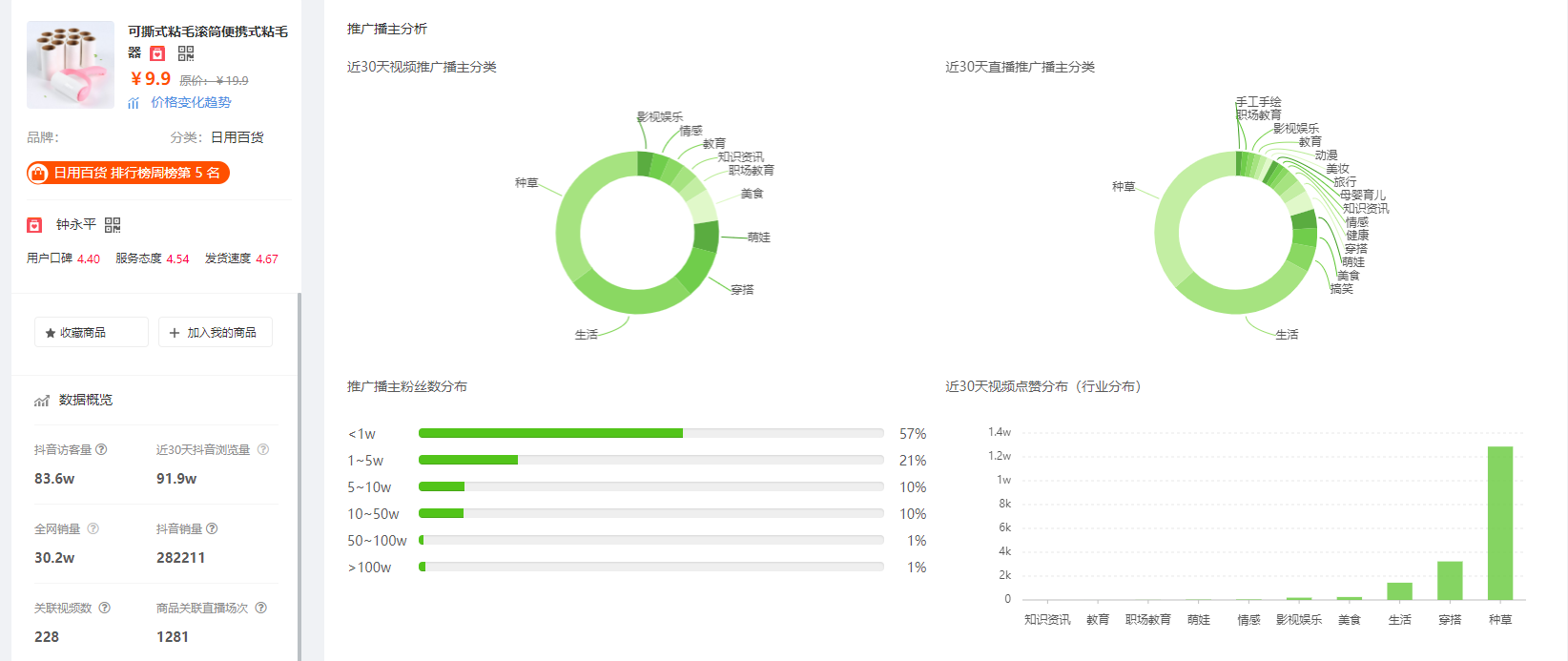Click the tallest 种草 bar in likes chart
1568x661 pixels.
tap(1500, 523)
